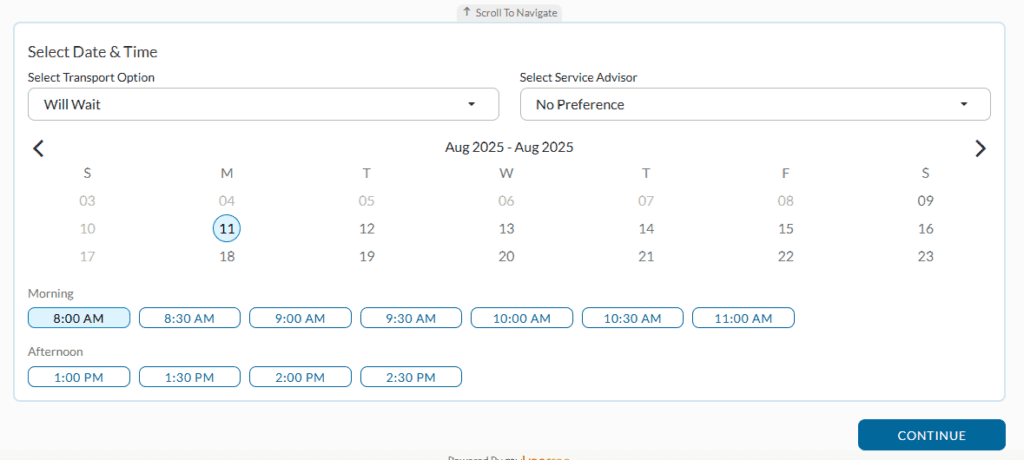Open the Select Service Advisor dropdown
1024x460 pixels.
coord(755,105)
